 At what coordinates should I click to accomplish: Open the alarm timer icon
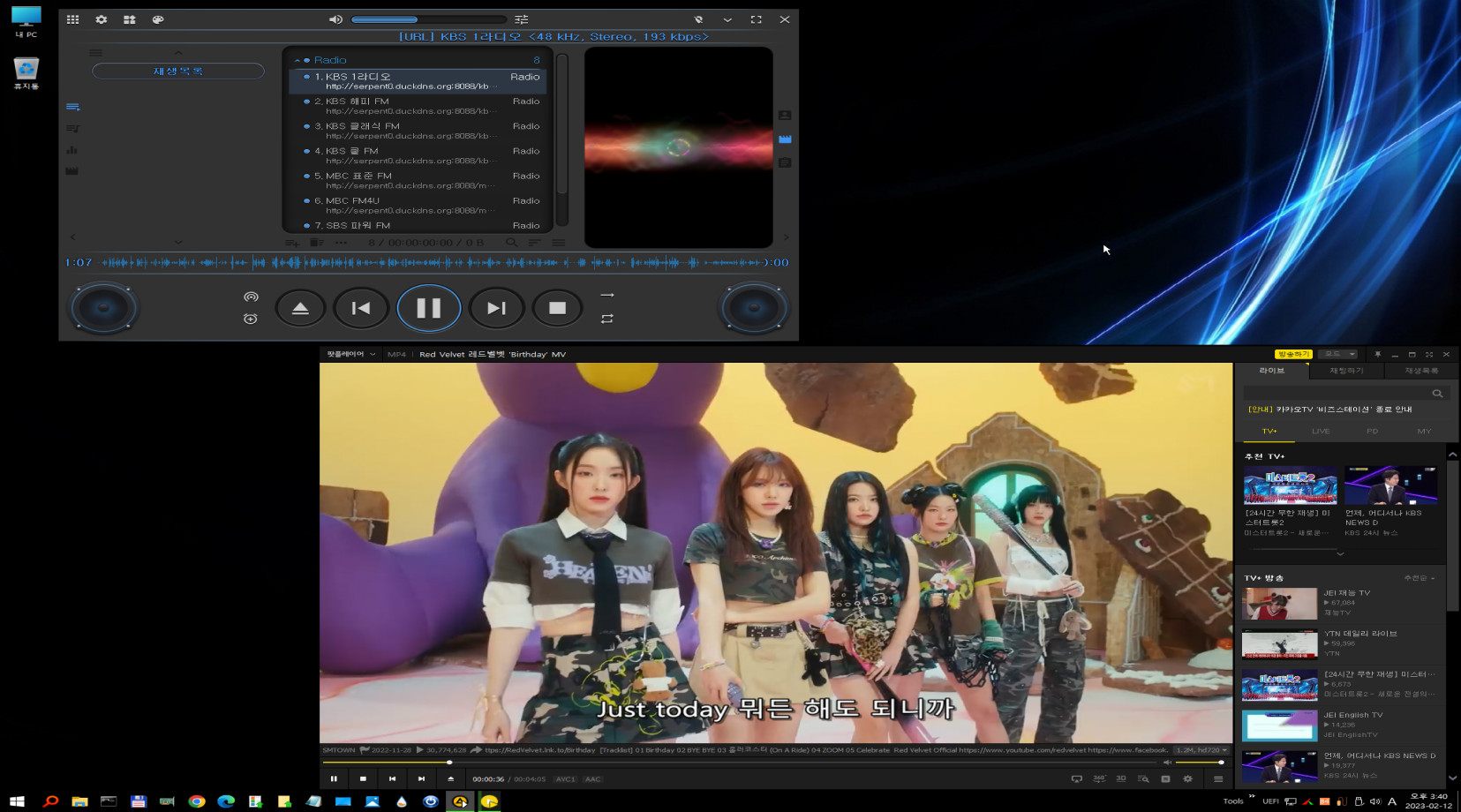coord(251,319)
